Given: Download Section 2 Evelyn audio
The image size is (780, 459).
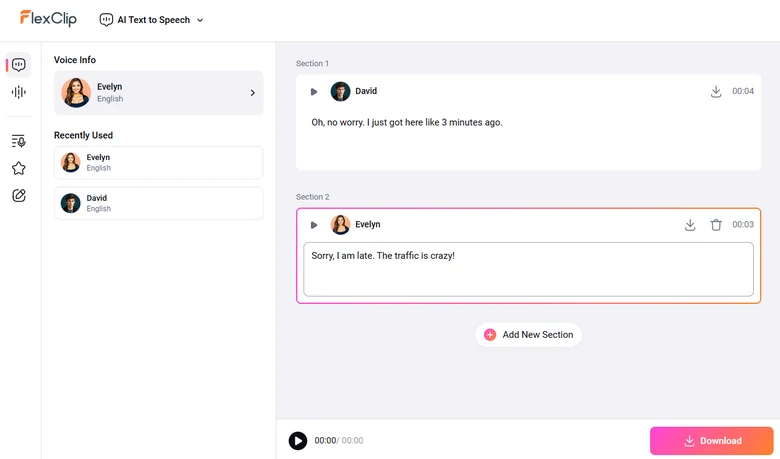Looking at the screenshot, I should coord(690,225).
